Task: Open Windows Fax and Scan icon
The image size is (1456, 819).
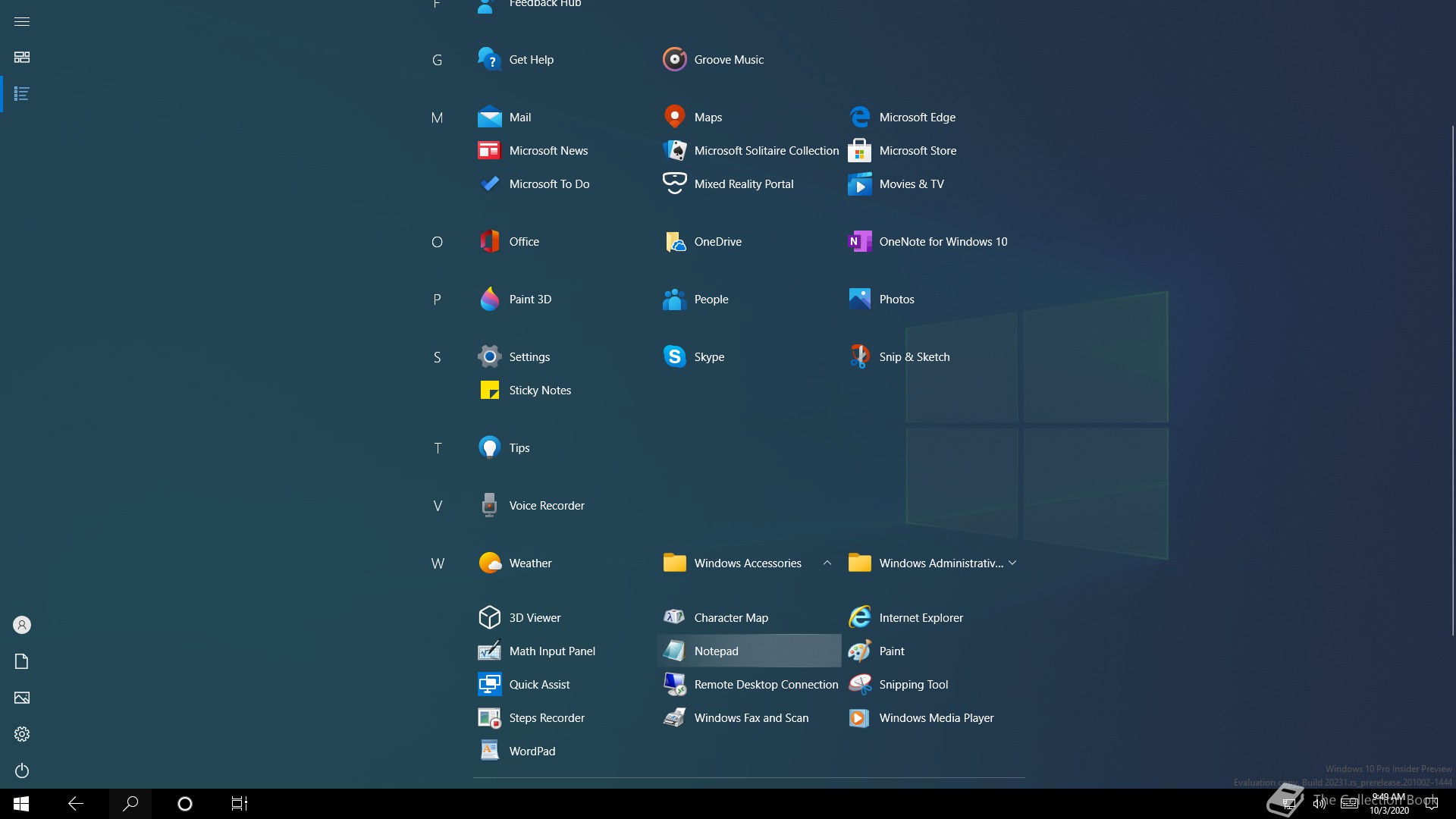Action: (x=674, y=717)
